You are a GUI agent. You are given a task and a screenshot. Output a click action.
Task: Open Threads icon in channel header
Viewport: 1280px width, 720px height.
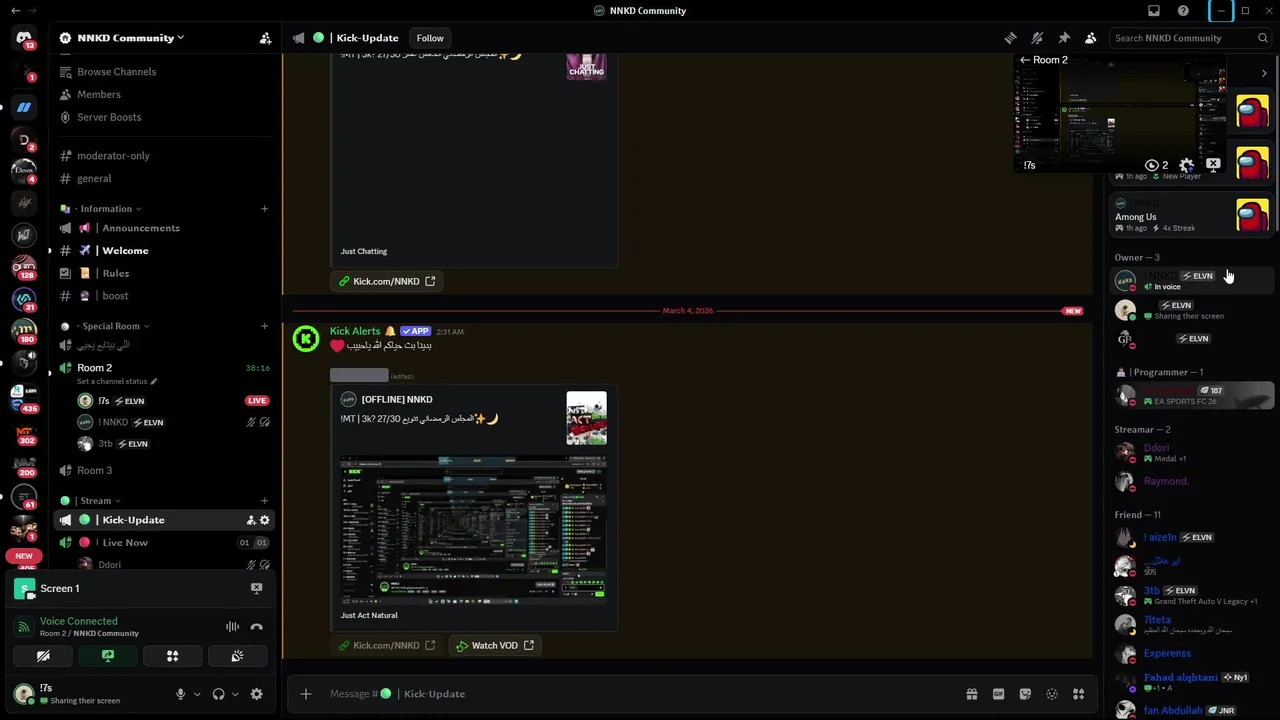1010,38
